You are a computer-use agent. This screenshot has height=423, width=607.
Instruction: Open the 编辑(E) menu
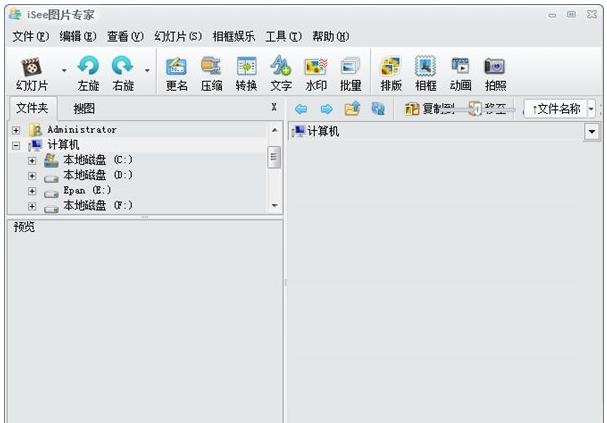coord(78,36)
